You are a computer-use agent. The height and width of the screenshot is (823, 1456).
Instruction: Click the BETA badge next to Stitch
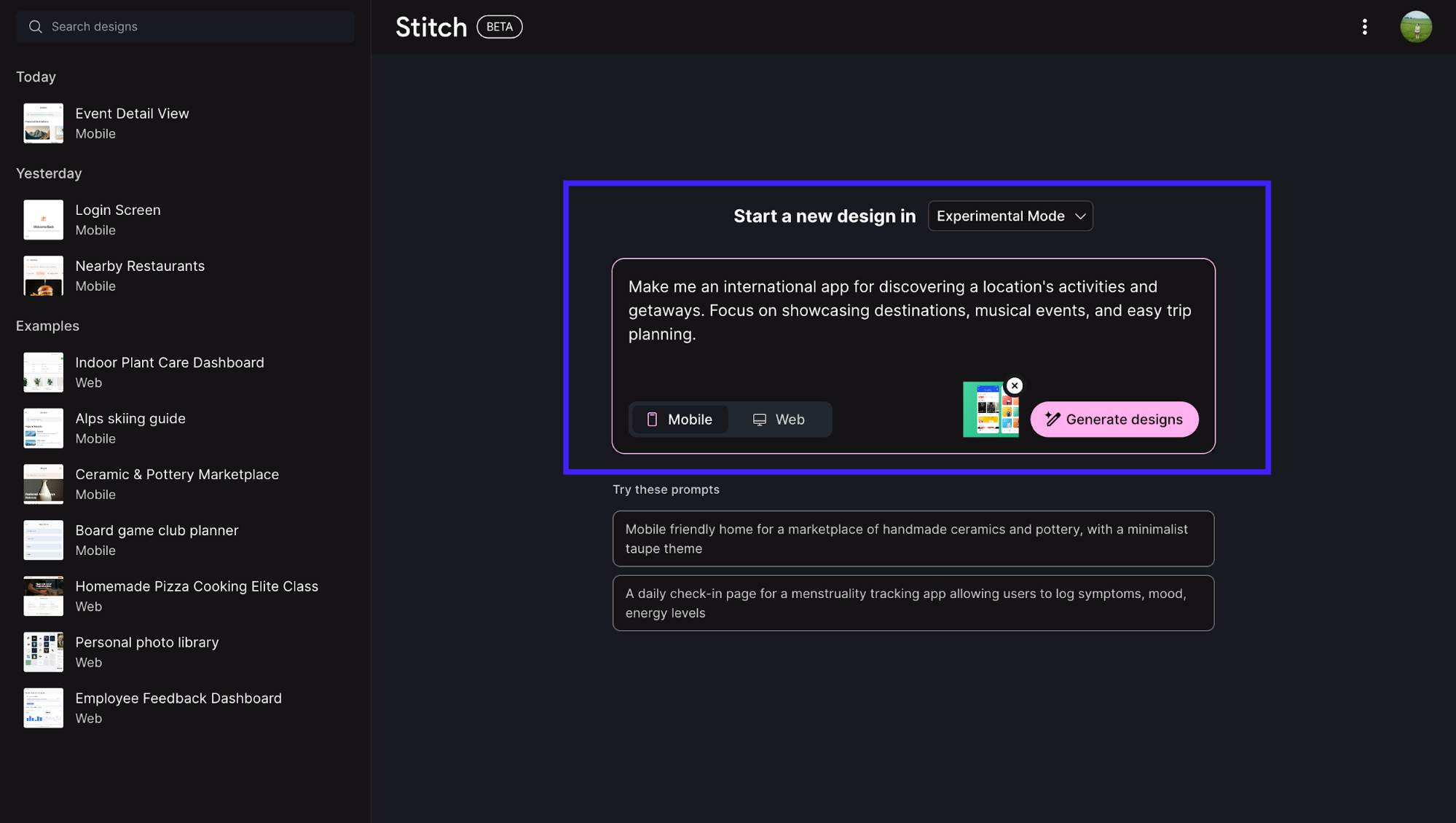[499, 27]
